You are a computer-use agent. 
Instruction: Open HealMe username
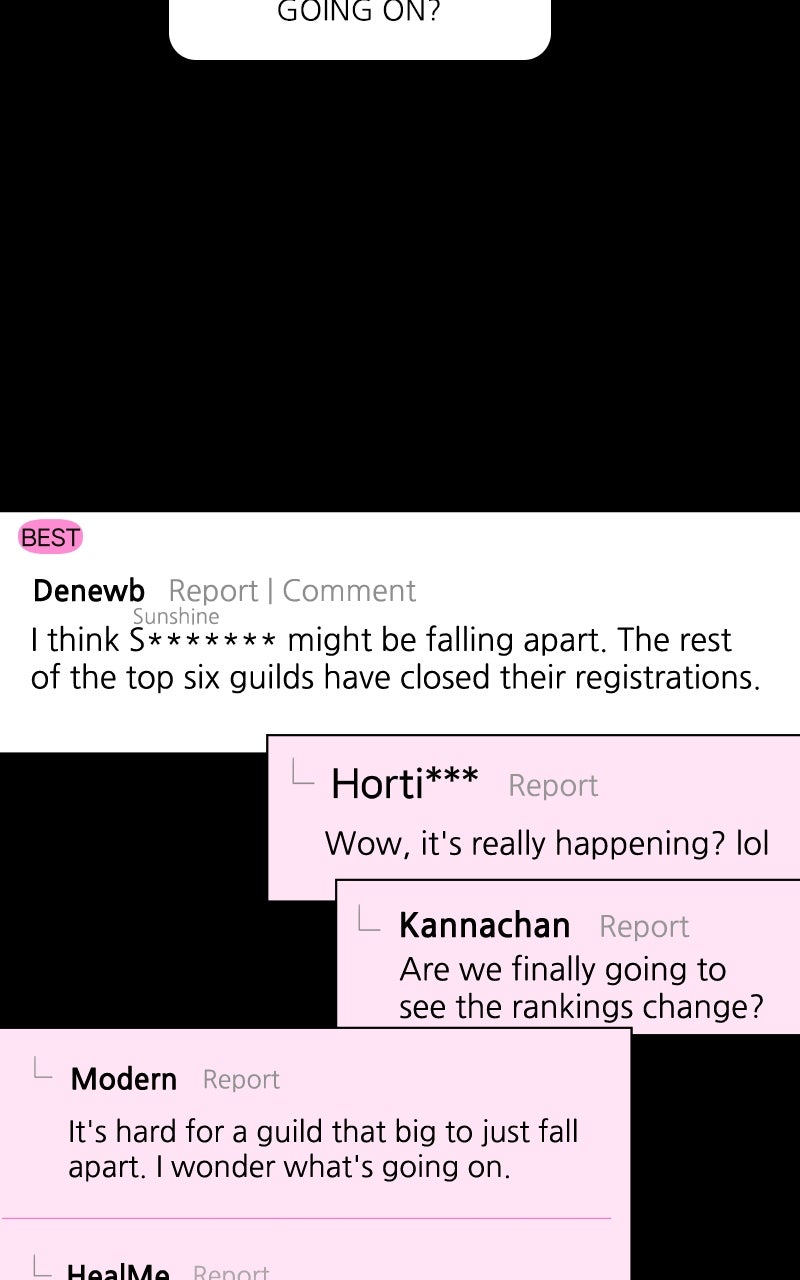click(x=118, y=1272)
